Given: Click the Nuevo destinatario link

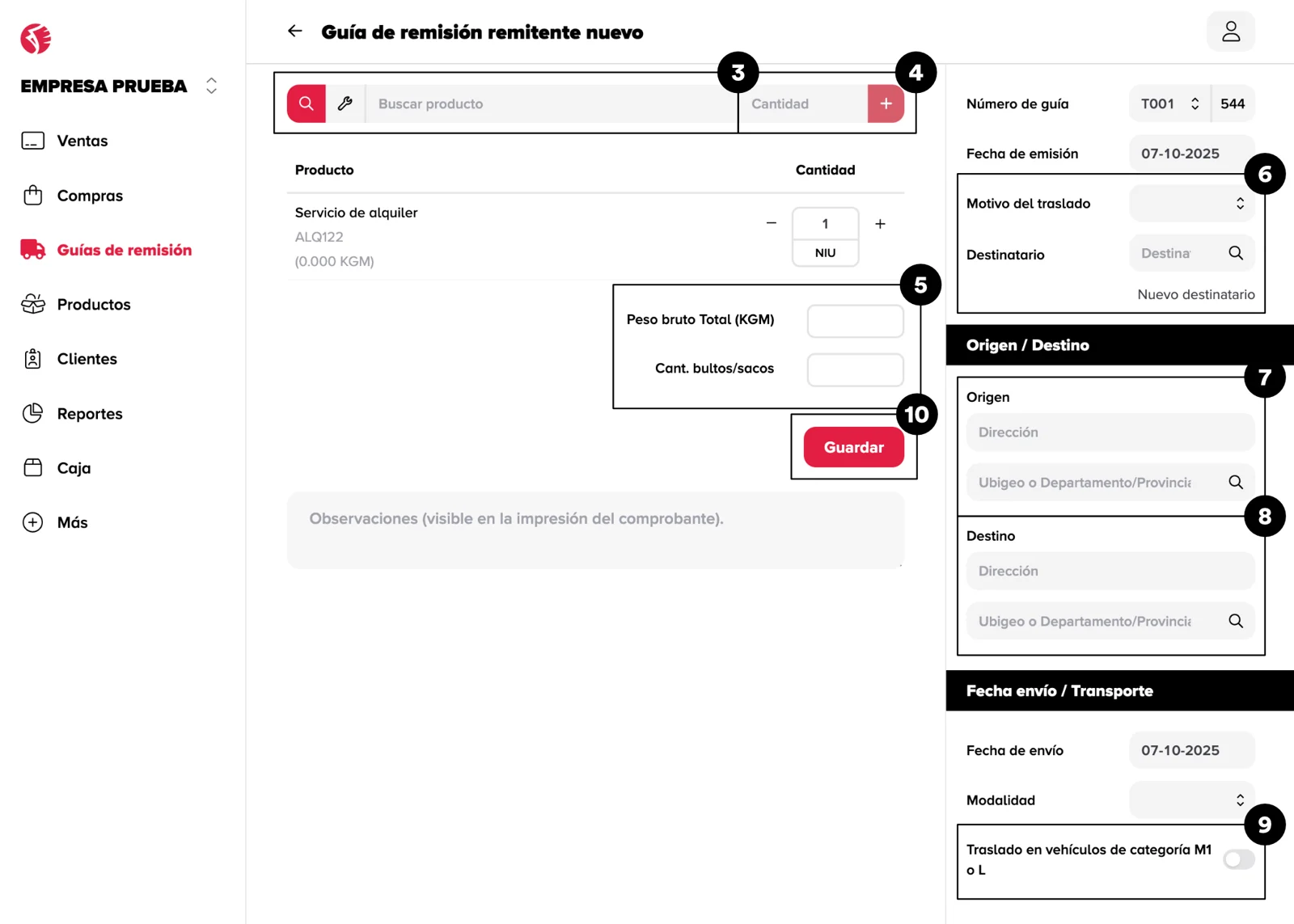Looking at the screenshot, I should (1195, 294).
